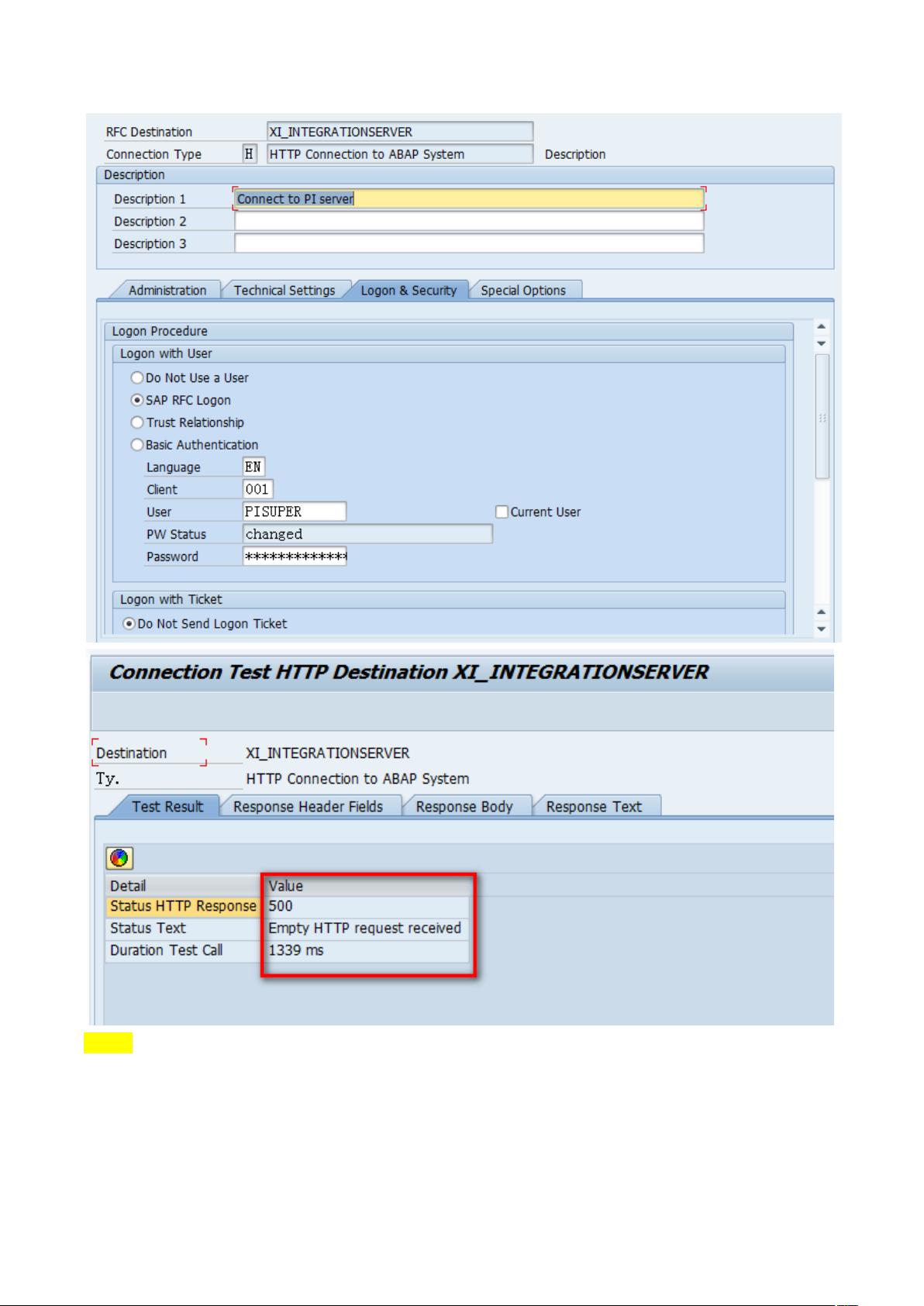Click the Destination label in the test window
Viewport: 924px width, 1306px height.
tap(132, 753)
